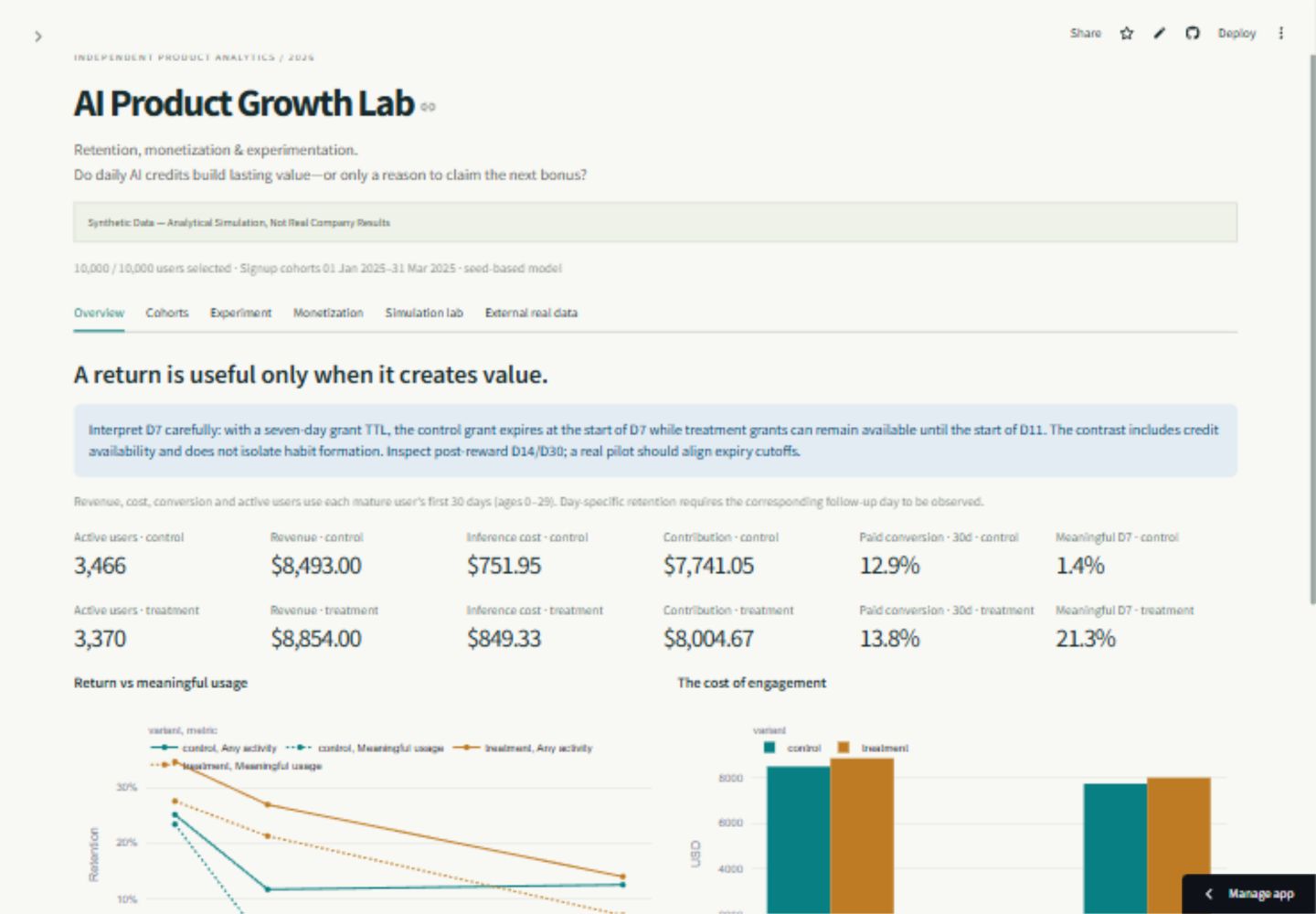Click the "Return vs meaningful usage" chart title
Image resolution: width=1316 pixels, height=914 pixels.
(x=161, y=683)
